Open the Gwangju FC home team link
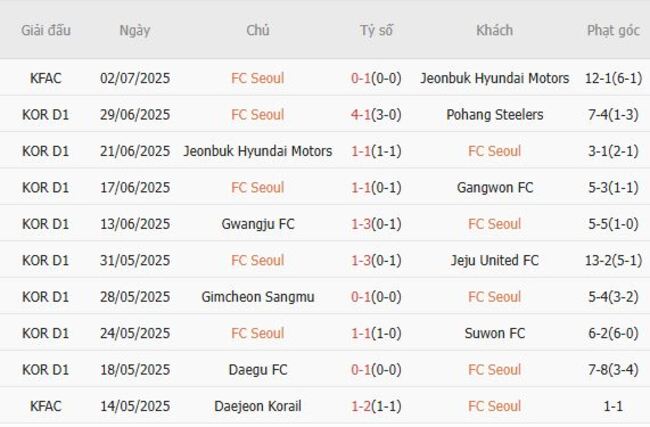This screenshot has width=650, height=427. click(x=257, y=224)
